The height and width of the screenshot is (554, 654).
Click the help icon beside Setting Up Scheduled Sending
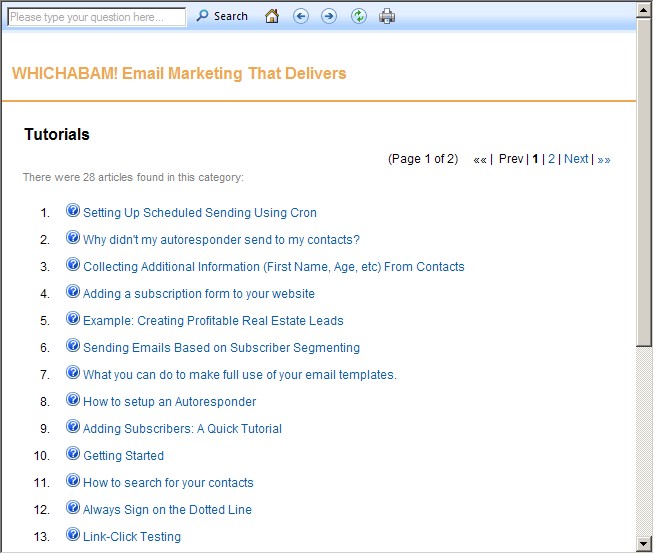coord(73,210)
